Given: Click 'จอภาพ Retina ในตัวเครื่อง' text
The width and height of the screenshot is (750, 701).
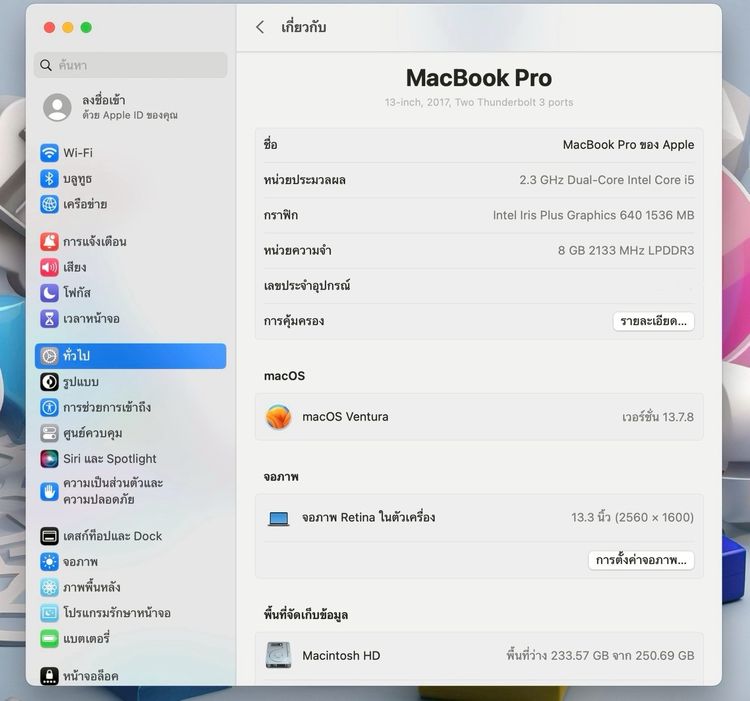Looking at the screenshot, I should click(x=368, y=517).
